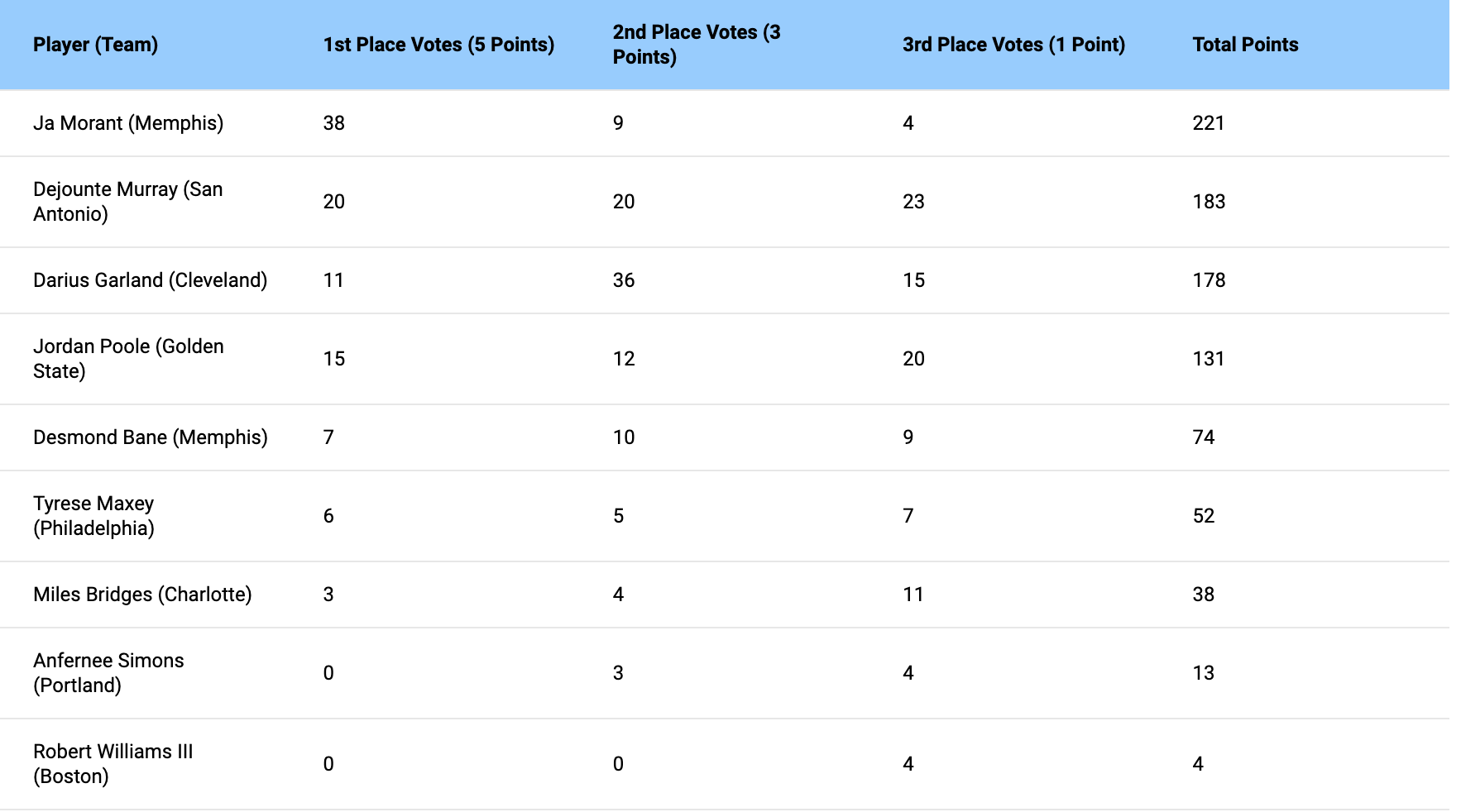This screenshot has width=1461, height=812.
Task: Select Darius Garland's 36 second place votes
Action: pos(624,280)
